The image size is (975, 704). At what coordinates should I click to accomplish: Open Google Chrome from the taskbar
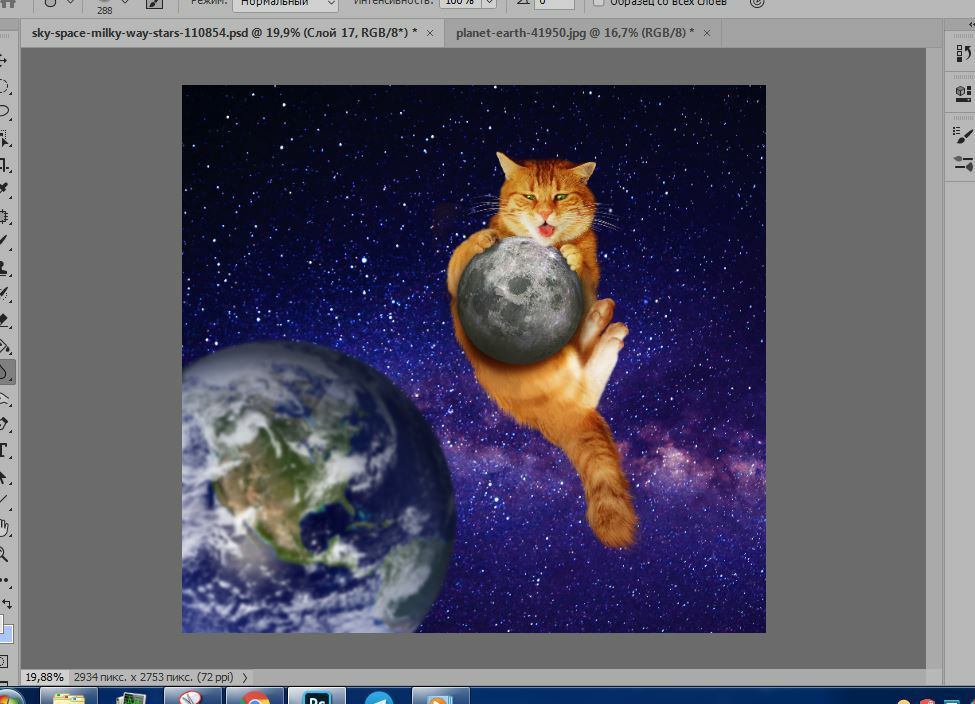tap(255, 697)
